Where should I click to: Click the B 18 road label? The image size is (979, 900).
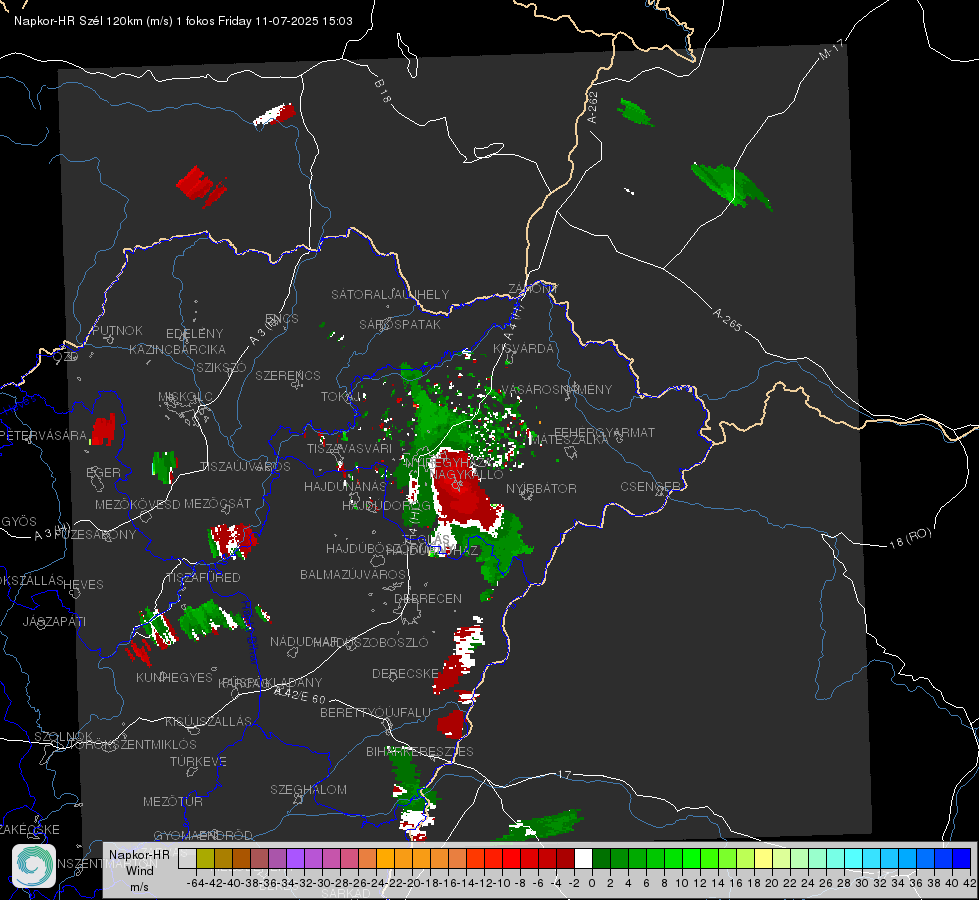382,91
